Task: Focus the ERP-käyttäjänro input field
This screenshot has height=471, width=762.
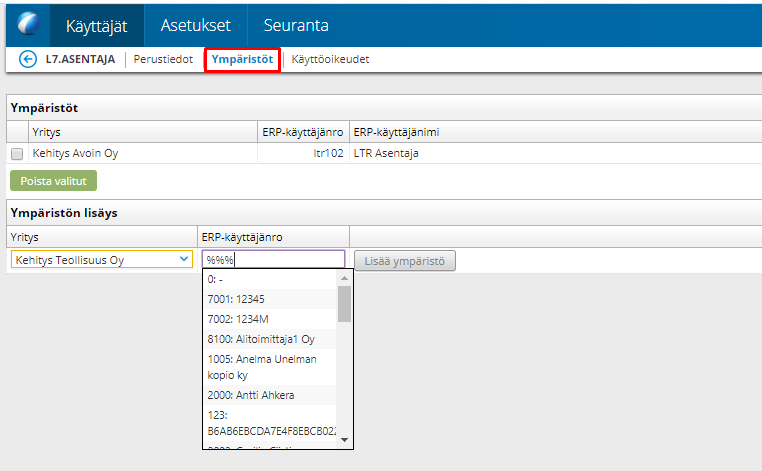Action: point(274,260)
